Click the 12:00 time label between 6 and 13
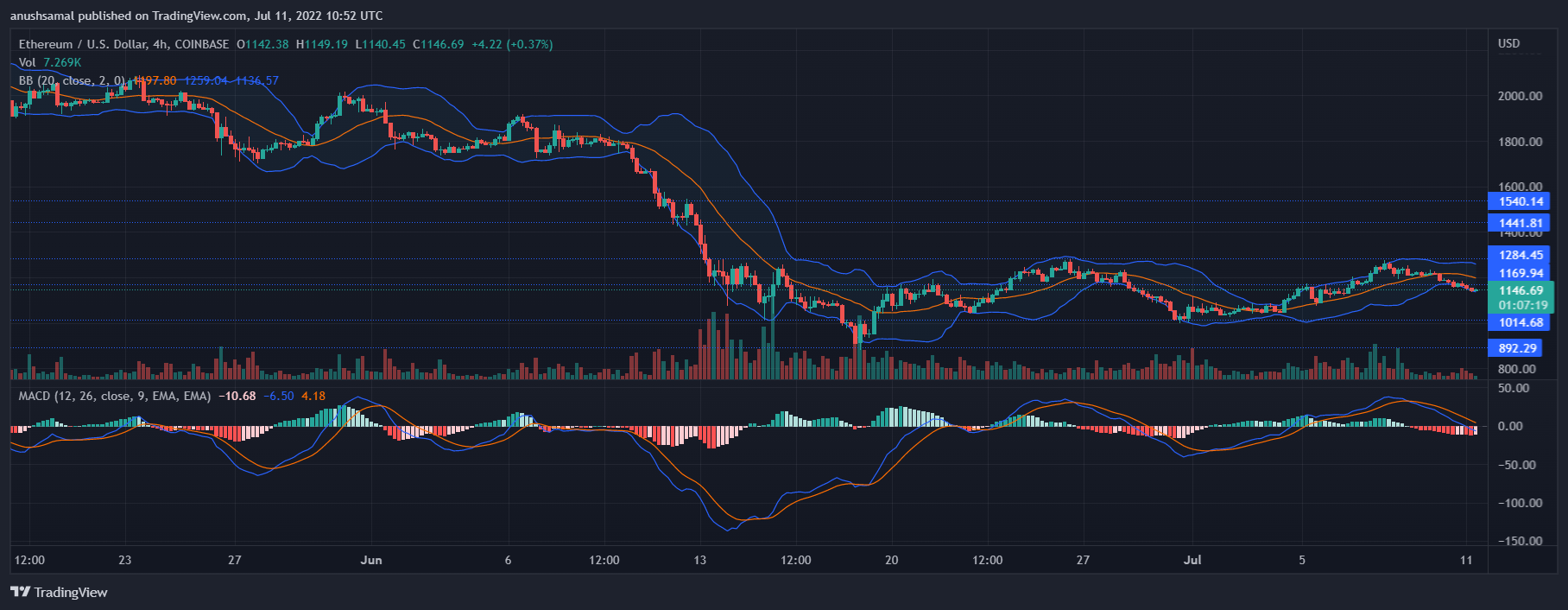The width and height of the screenshot is (1568, 610). pos(604,560)
